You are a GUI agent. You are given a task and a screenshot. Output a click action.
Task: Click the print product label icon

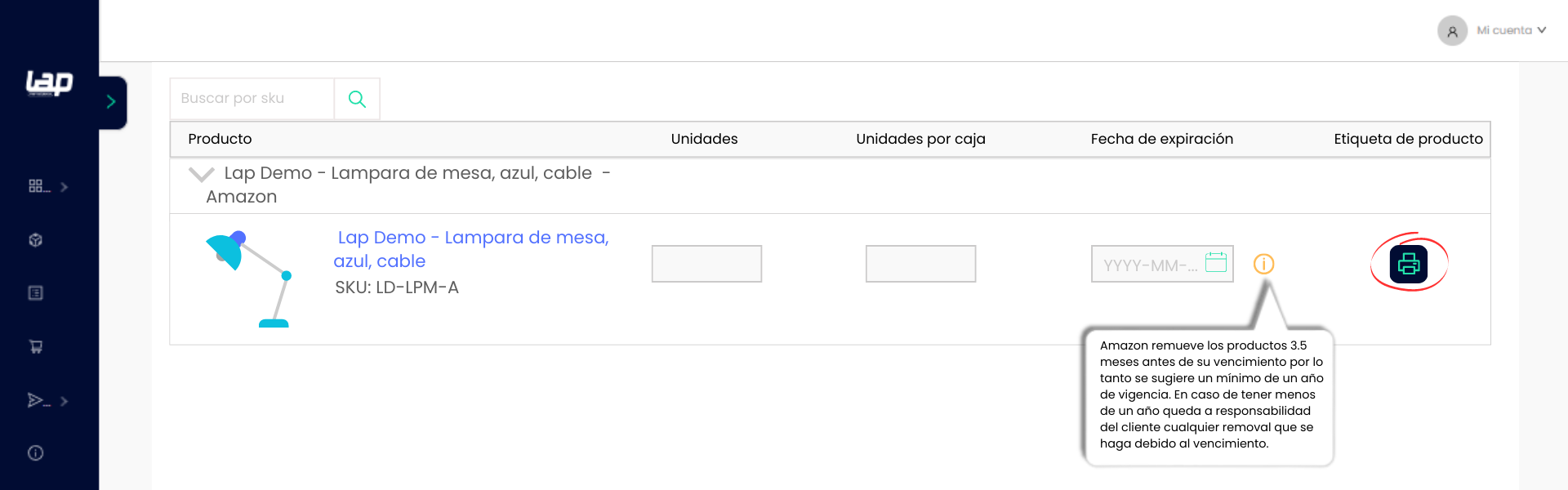tap(1409, 264)
